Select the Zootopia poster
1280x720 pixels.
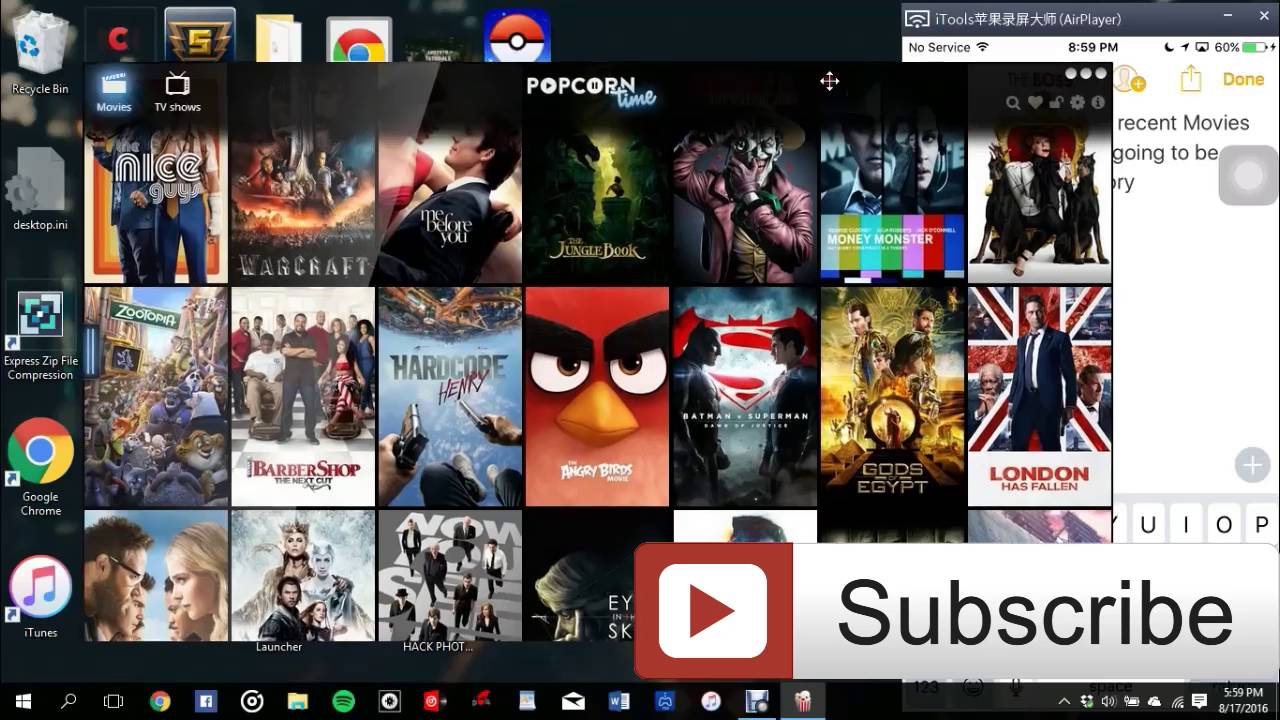(x=156, y=397)
